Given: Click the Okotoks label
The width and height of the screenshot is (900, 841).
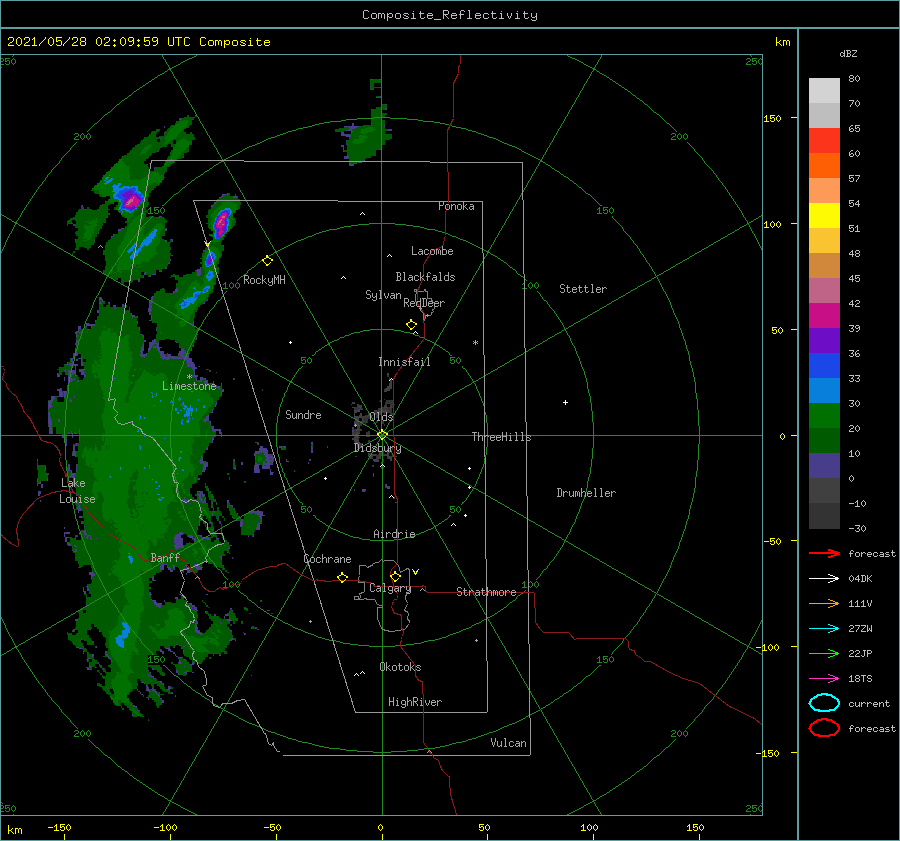Looking at the screenshot, I should point(400,667).
